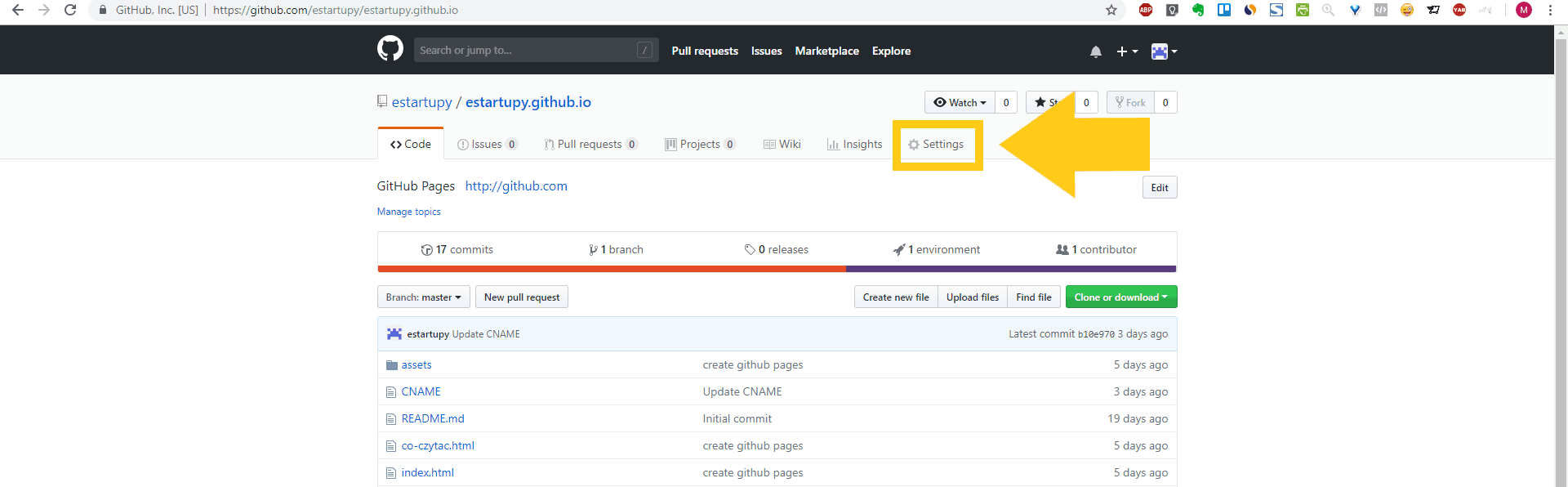This screenshot has height=487, width=1568.
Task: Open the Evernote elephant extension icon
Action: [1198, 10]
